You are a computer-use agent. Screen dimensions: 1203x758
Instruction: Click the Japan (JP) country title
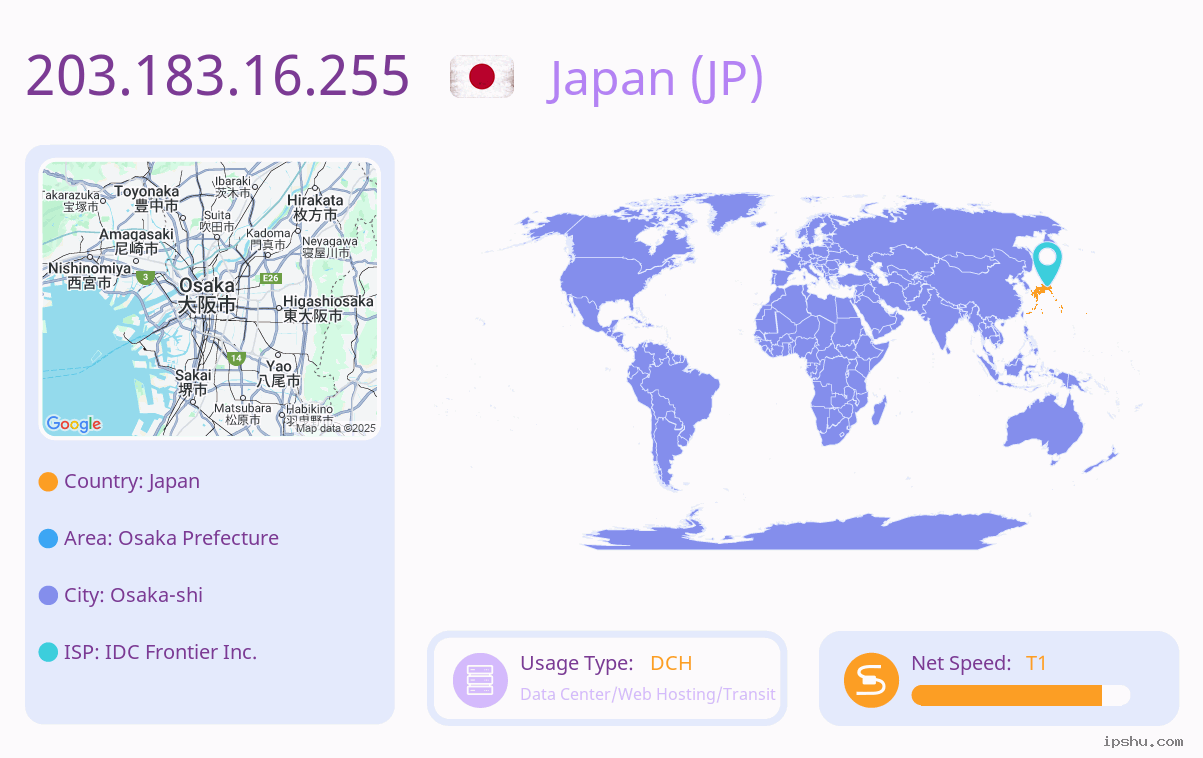point(656,77)
